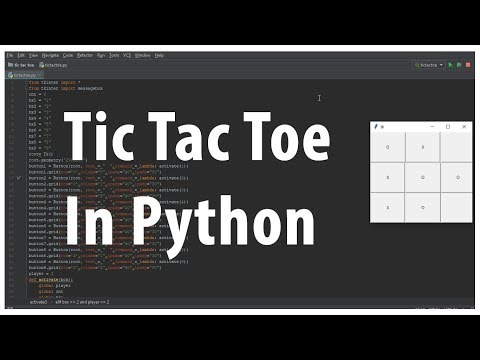The image size is (480, 360).
Task: Open the Run menu
Action: (x=101, y=55)
